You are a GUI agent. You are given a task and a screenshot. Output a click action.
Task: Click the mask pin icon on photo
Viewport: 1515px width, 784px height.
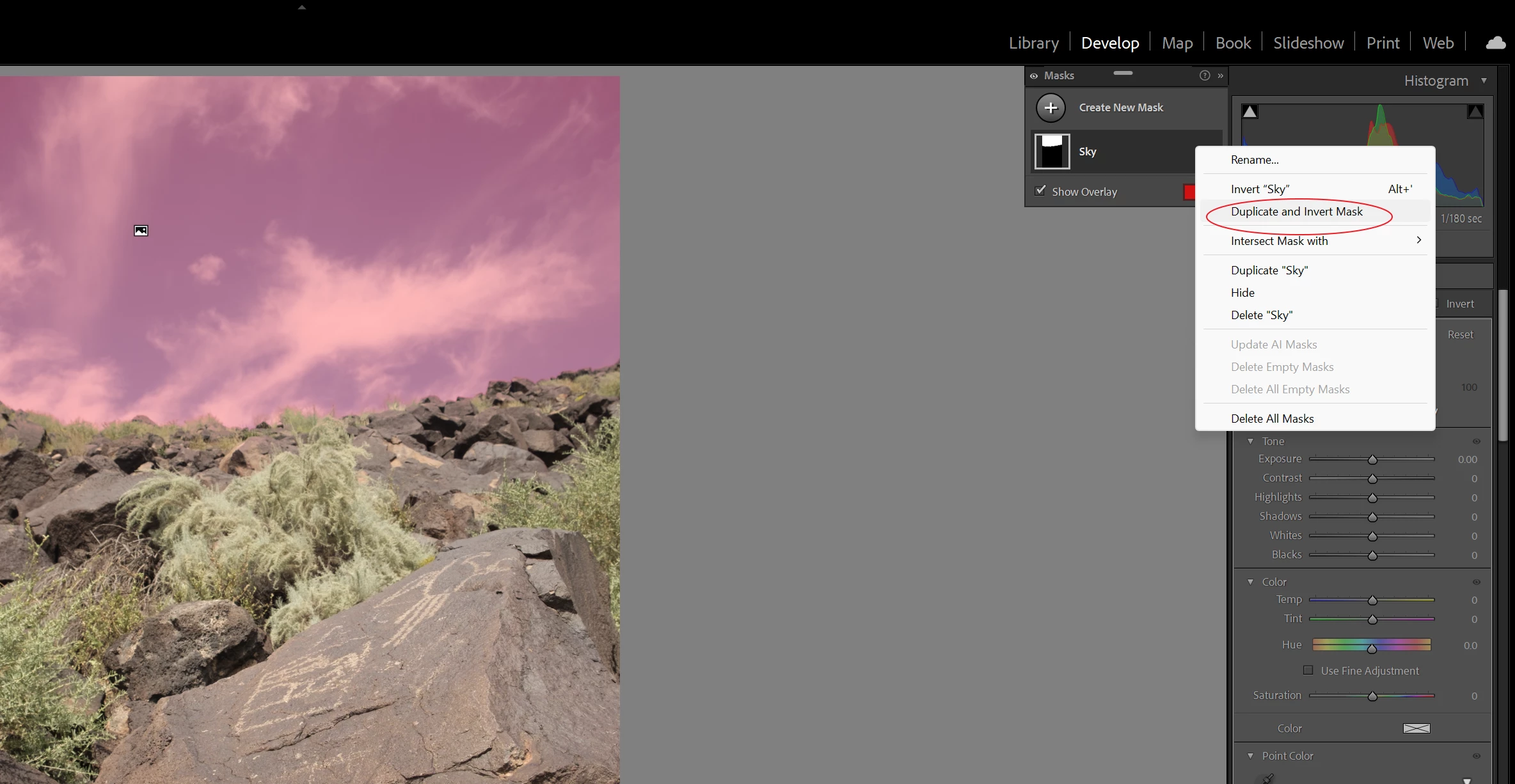click(x=141, y=231)
